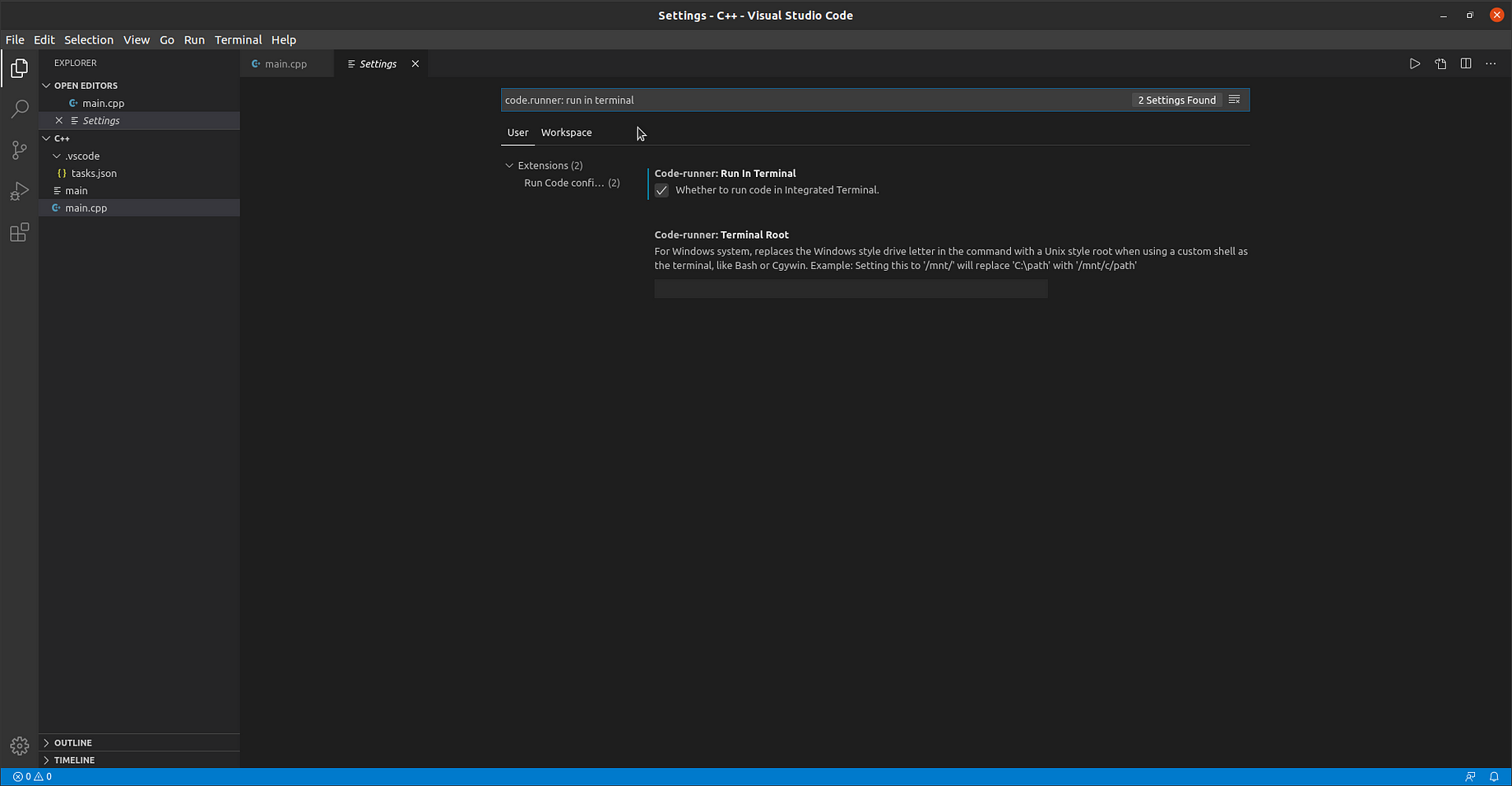Switch to the main.cpp editor tab
Screen dimensions: 1512x786
[x=287, y=63]
